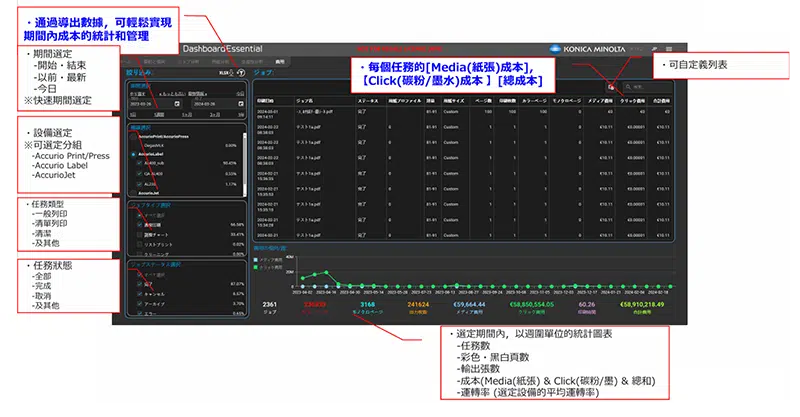This screenshot has height=417, width=800.
Task: Sort by ジョブ名 column header
Action: (304, 101)
